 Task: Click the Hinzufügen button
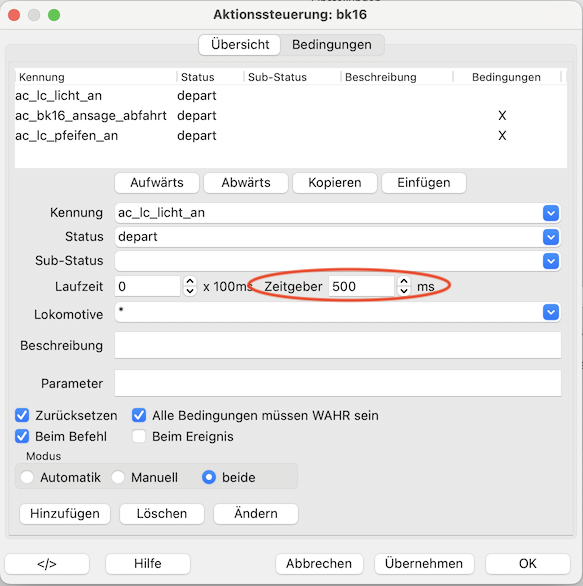(65, 513)
